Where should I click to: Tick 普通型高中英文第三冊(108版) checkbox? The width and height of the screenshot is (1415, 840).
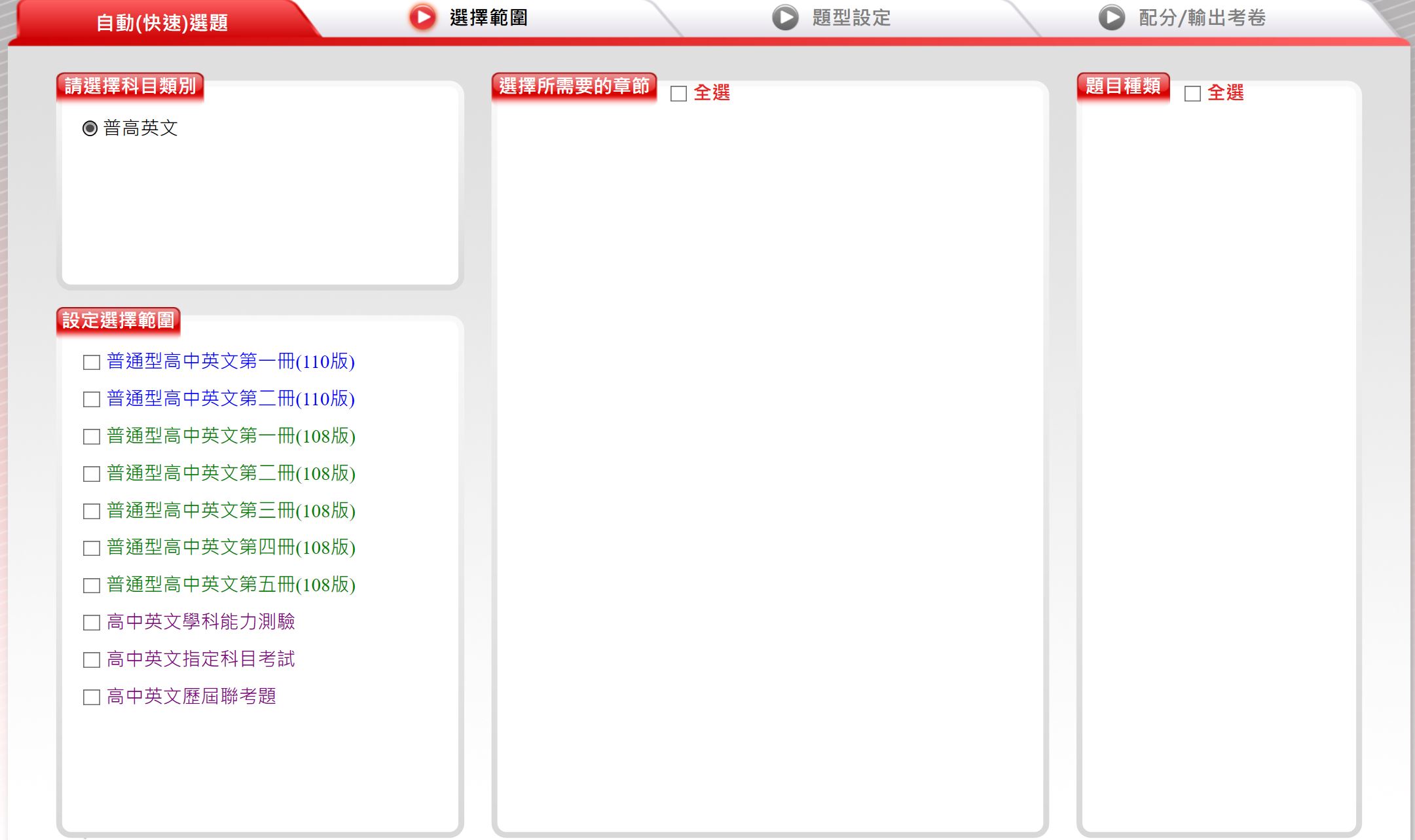92,511
